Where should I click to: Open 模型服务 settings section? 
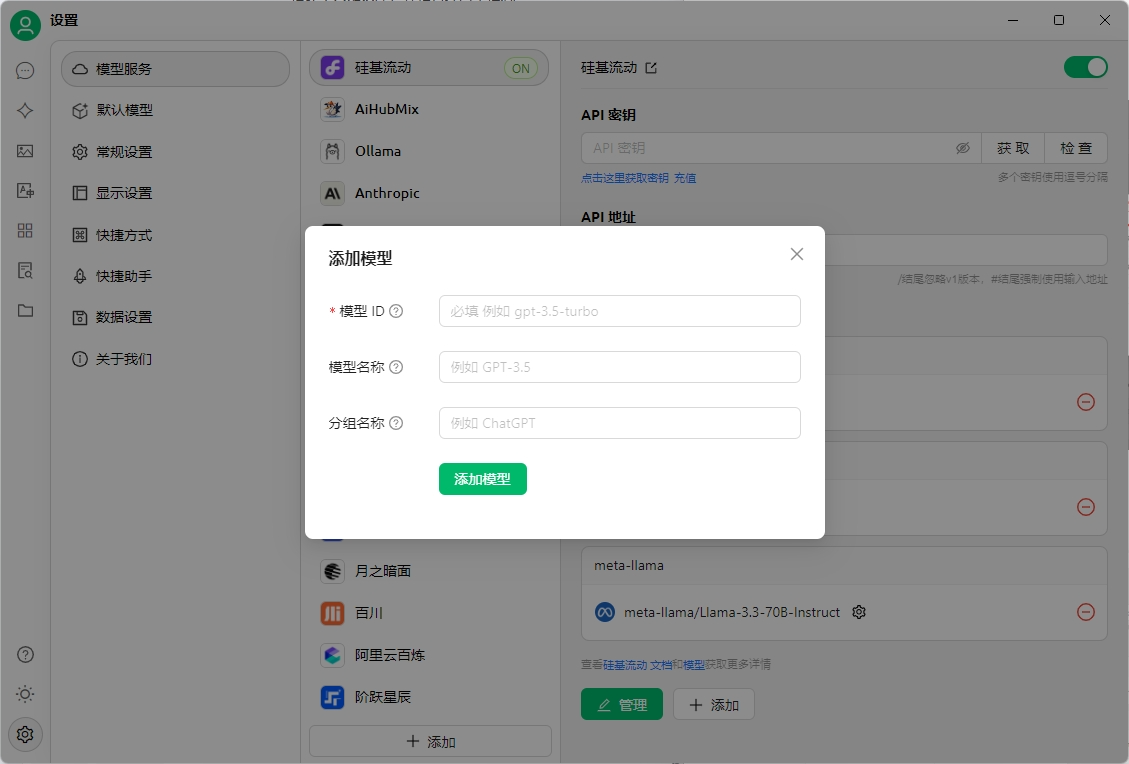176,69
